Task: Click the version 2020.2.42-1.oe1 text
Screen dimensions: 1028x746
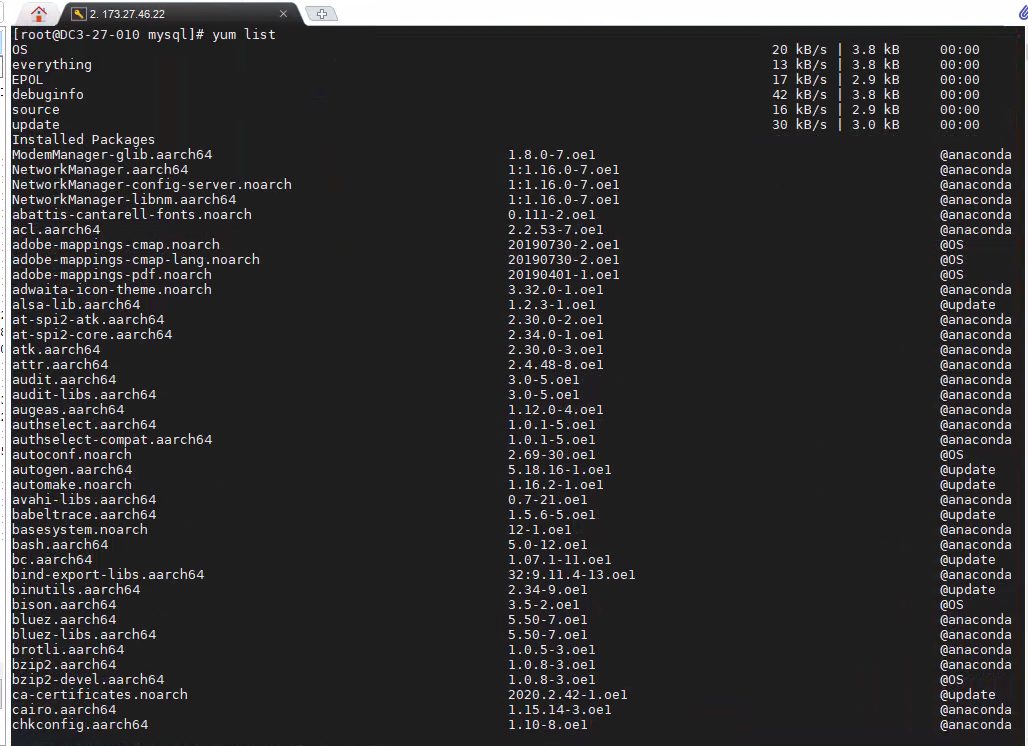Action: (x=567, y=695)
